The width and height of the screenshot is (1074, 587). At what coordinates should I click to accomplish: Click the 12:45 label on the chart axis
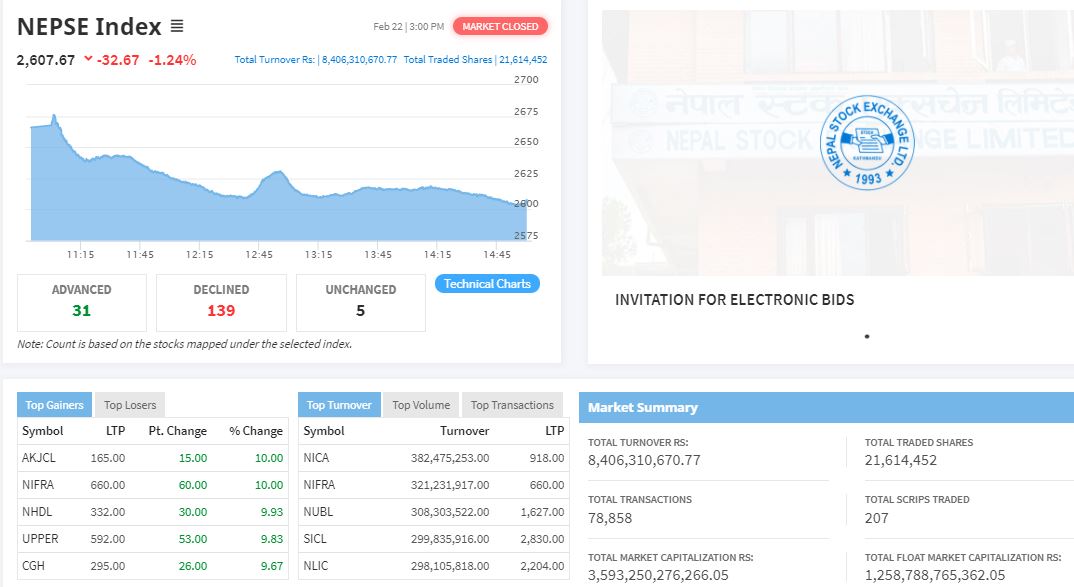click(x=259, y=254)
